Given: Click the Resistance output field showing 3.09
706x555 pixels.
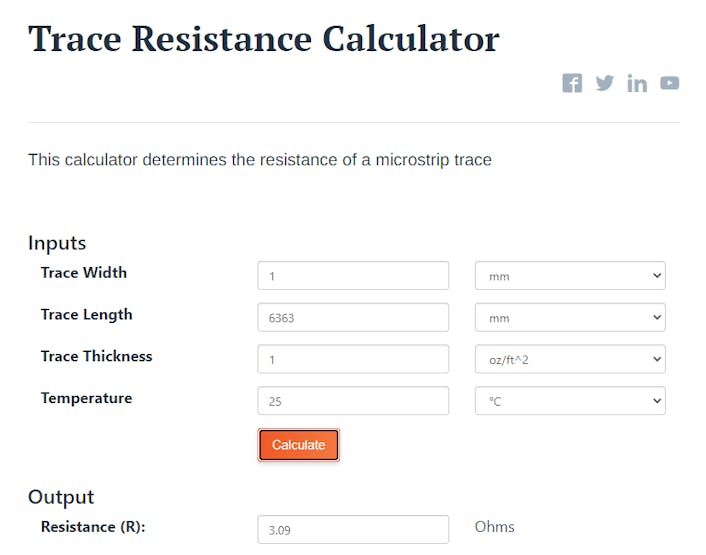Looking at the screenshot, I should (x=353, y=530).
